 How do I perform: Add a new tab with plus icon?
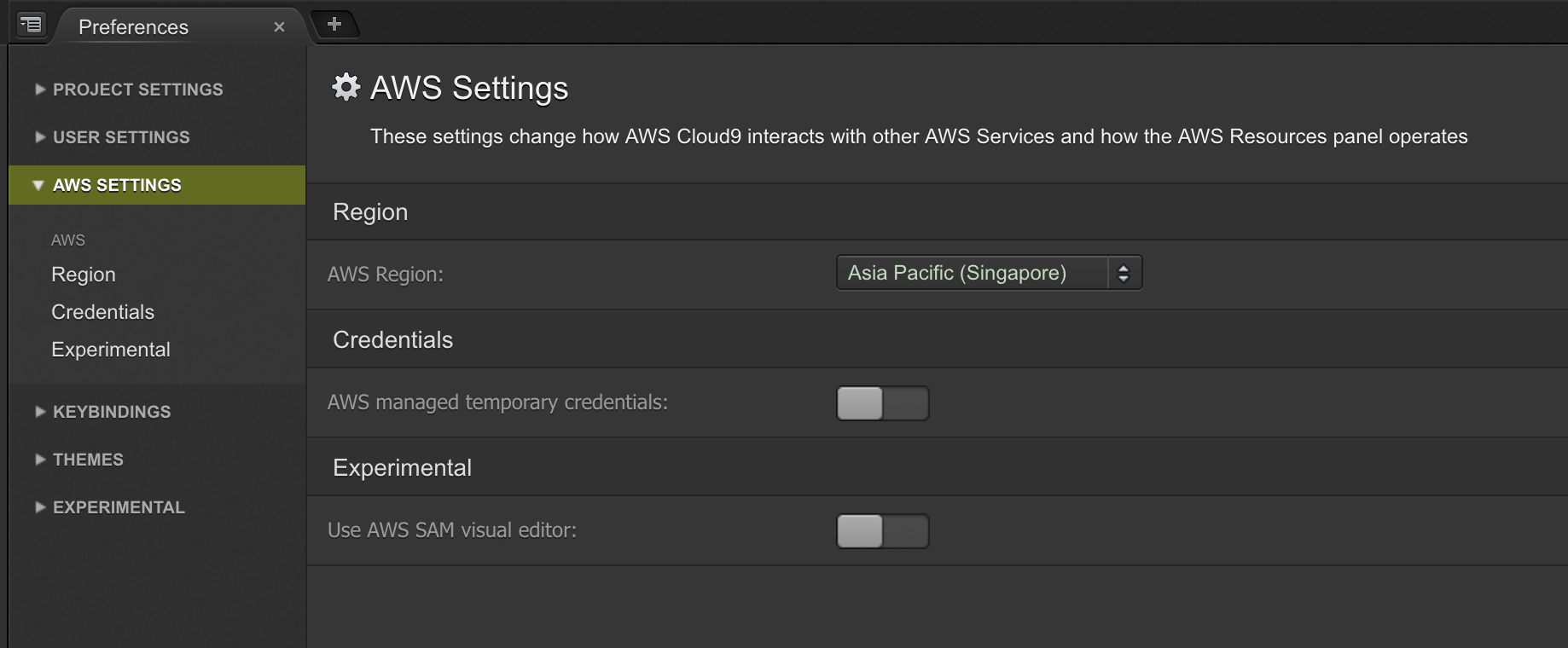point(334,24)
